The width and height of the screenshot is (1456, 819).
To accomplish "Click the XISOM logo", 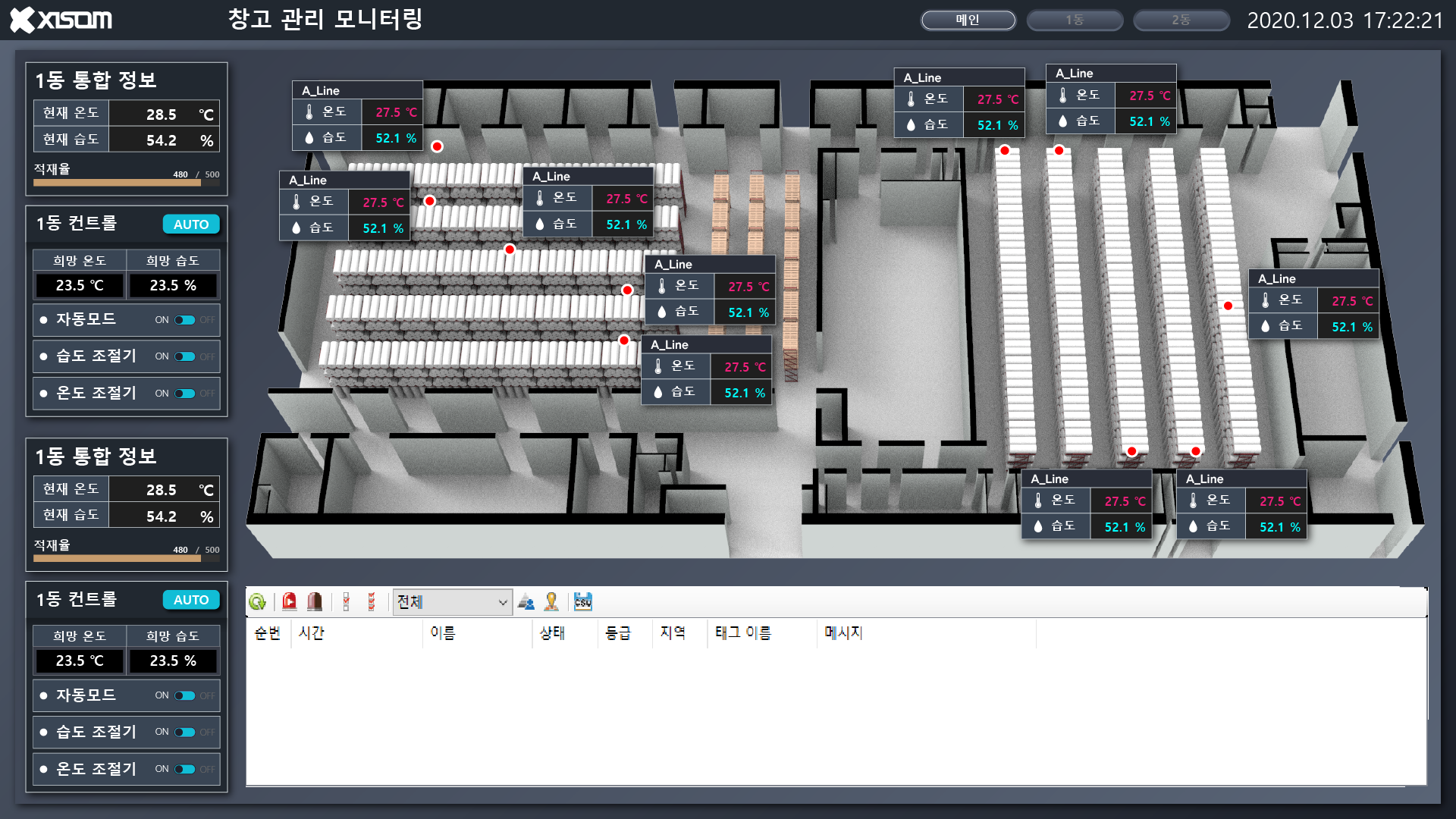I will click(x=61, y=20).
